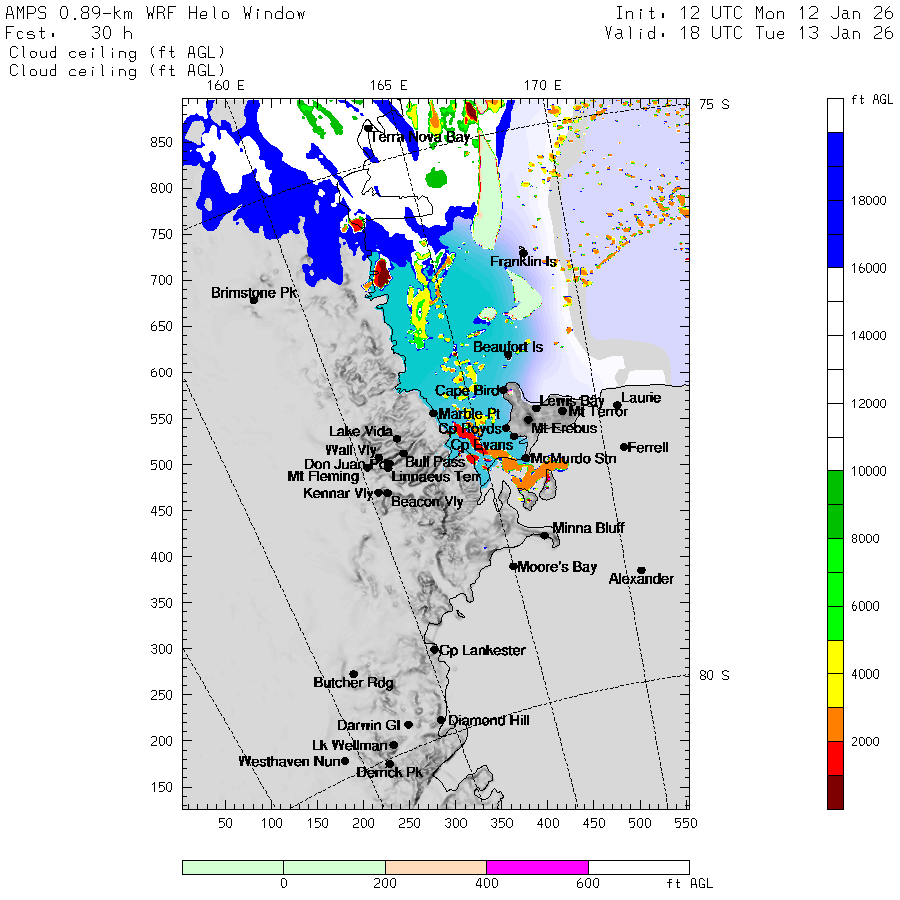
Task: Click the 170 E longitude label
Action: 542,86
